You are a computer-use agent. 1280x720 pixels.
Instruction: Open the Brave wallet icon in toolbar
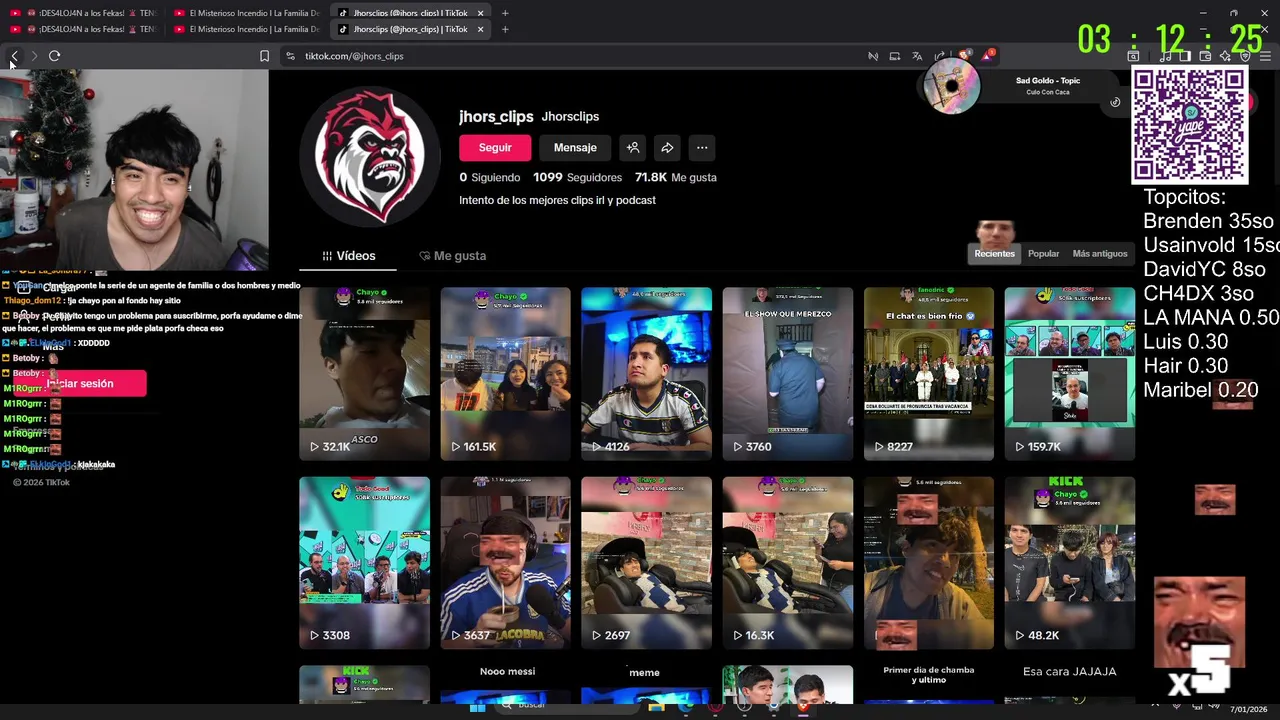pos(1205,56)
